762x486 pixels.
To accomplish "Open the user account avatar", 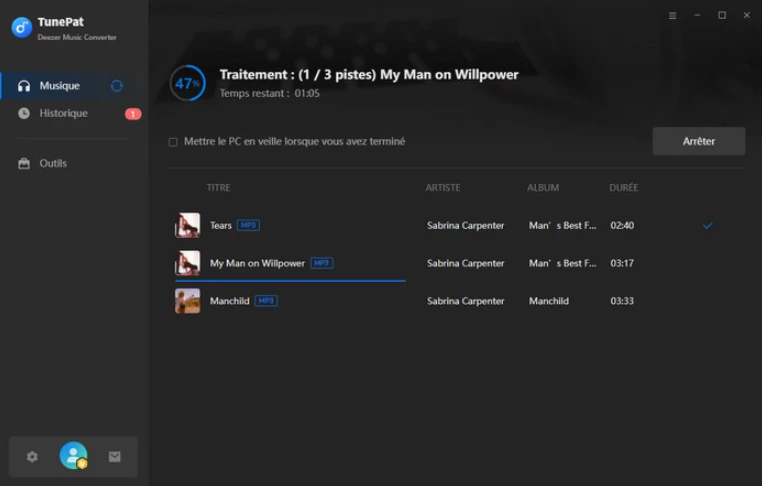I will pyautogui.click(x=73, y=455).
